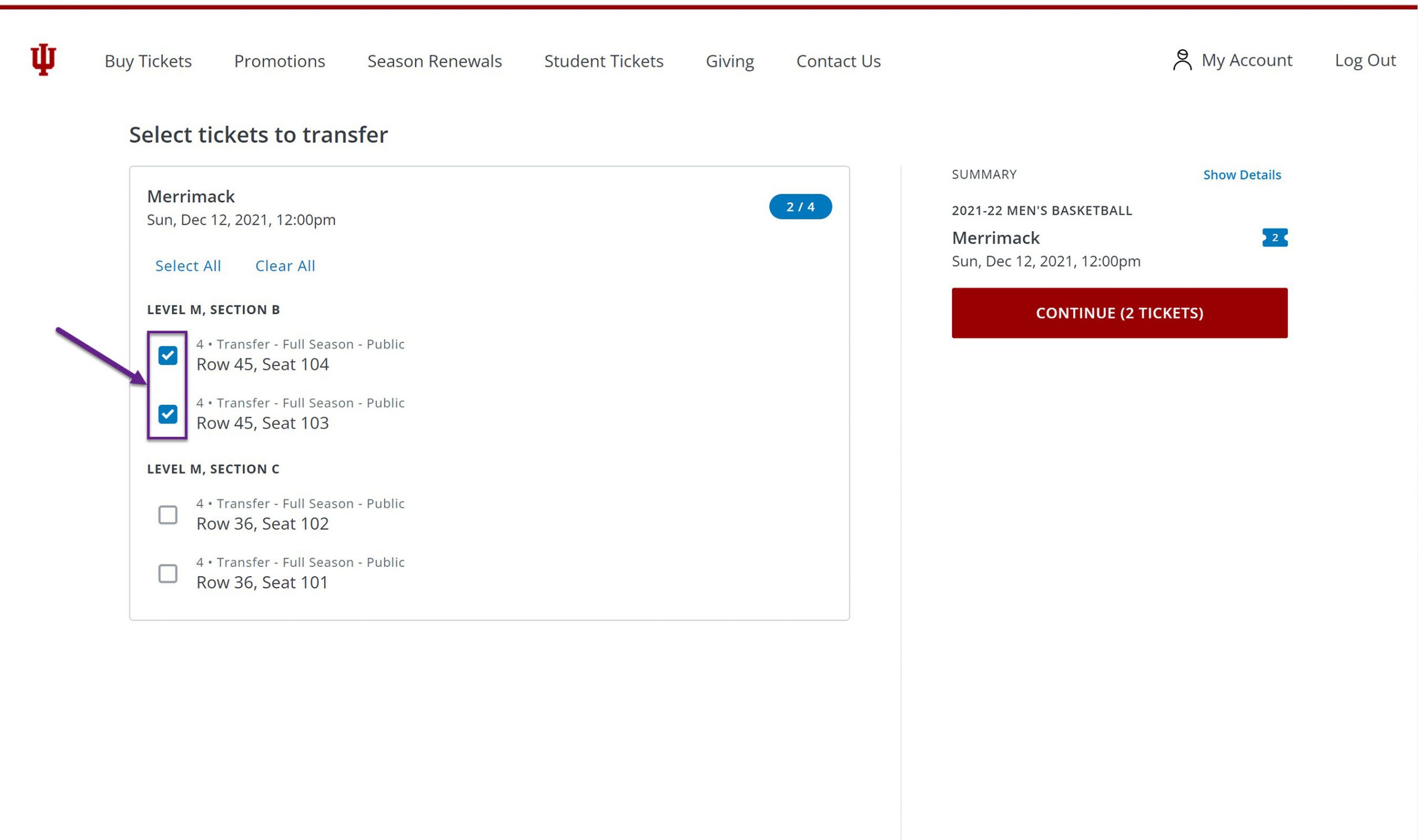Viewport: 1418px width, 840px height.
Task: Open Student Tickets page
Action: 604,60
